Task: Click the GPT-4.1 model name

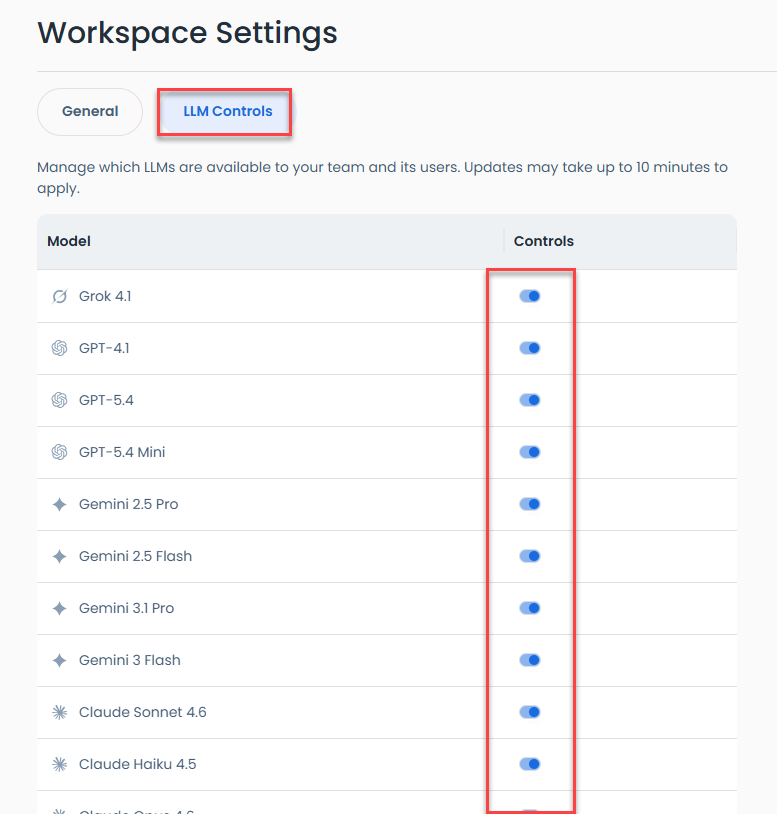Action: pos(104,348)
